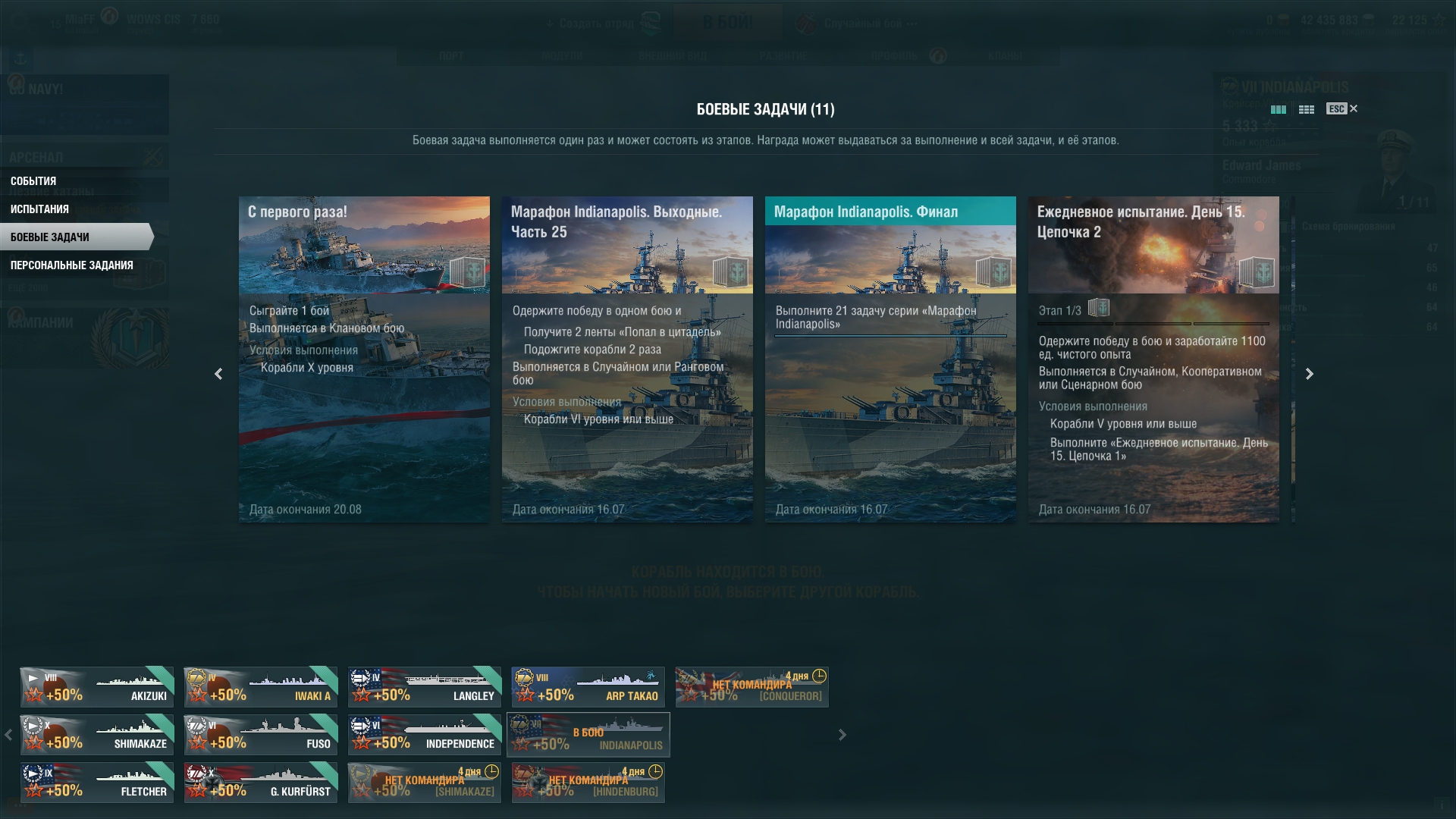The height and width of the screenshot is (819, 1456).
Task: Click the Fletcher destroyer class icon
Action: [x=33, y=773]
